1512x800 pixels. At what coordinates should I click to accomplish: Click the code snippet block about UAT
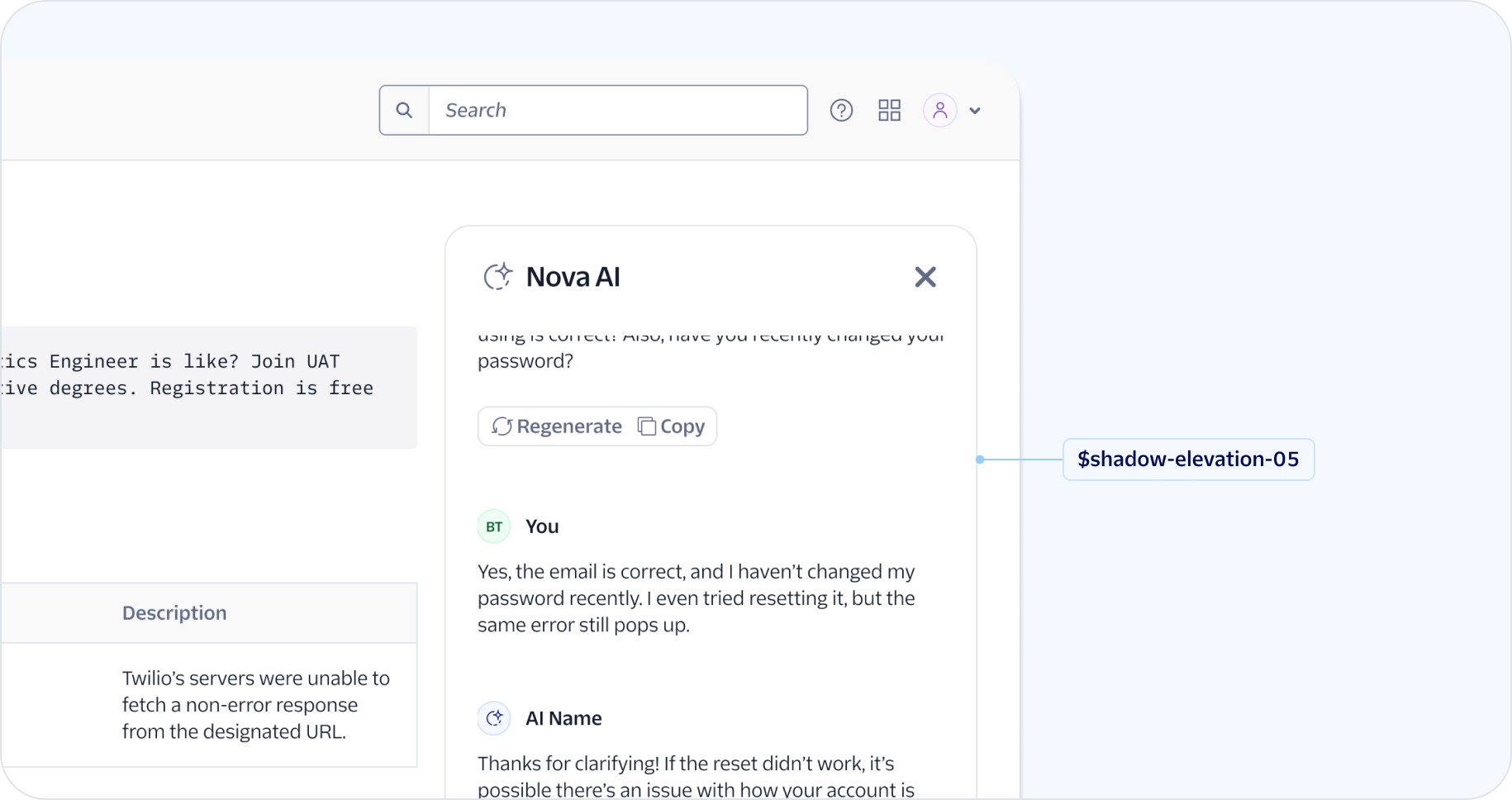(x=209, y=388)
